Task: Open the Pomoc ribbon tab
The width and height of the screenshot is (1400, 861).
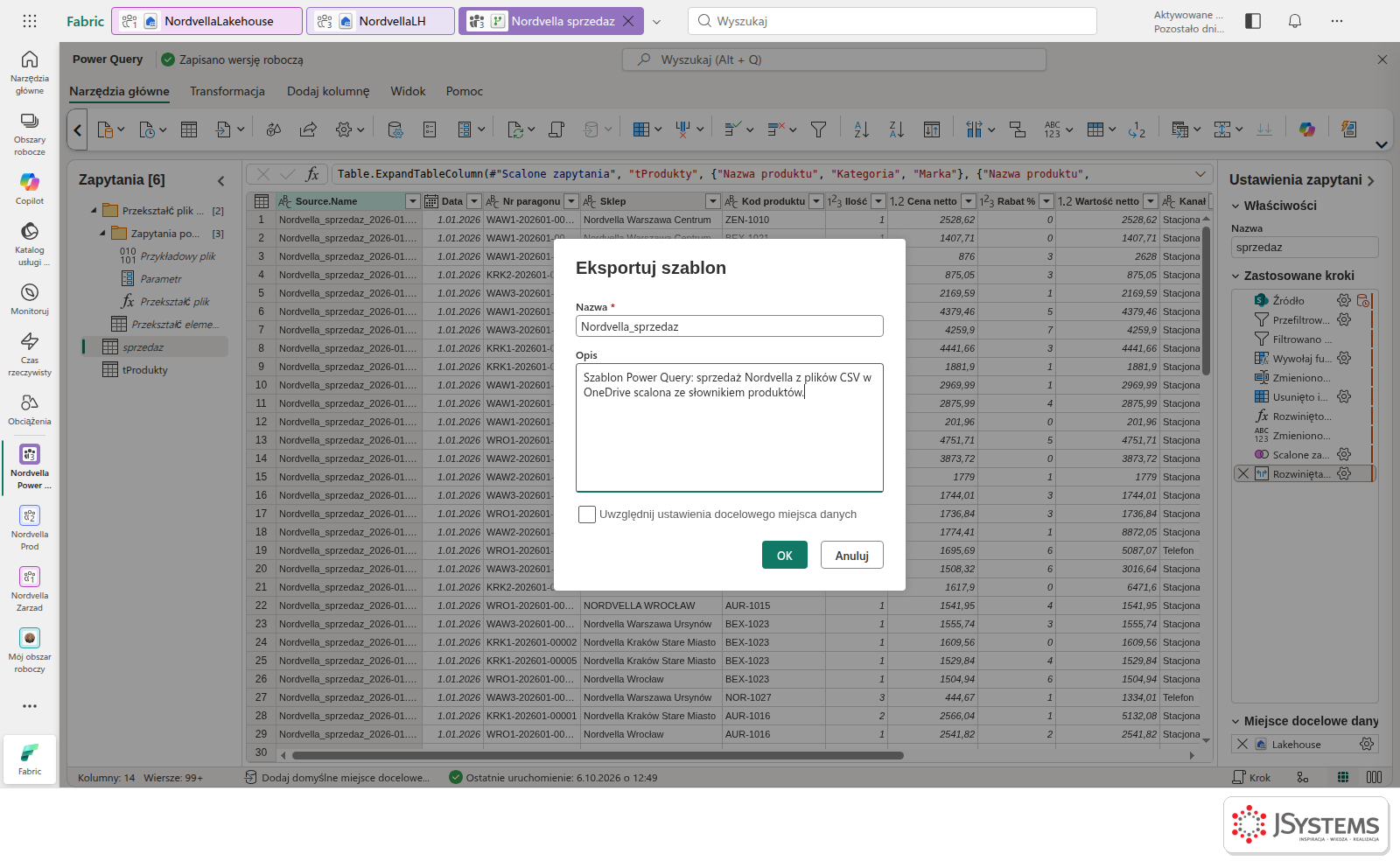Action: tap(465, 91)
